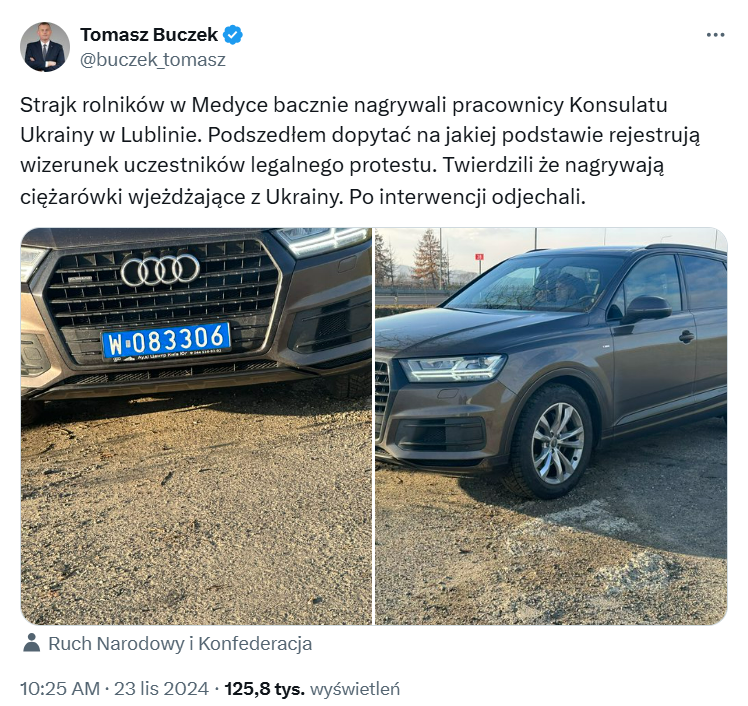Click the word wyświetleń below the photos
The height and width of the screenshot is (706, 748).
(355, 689)
